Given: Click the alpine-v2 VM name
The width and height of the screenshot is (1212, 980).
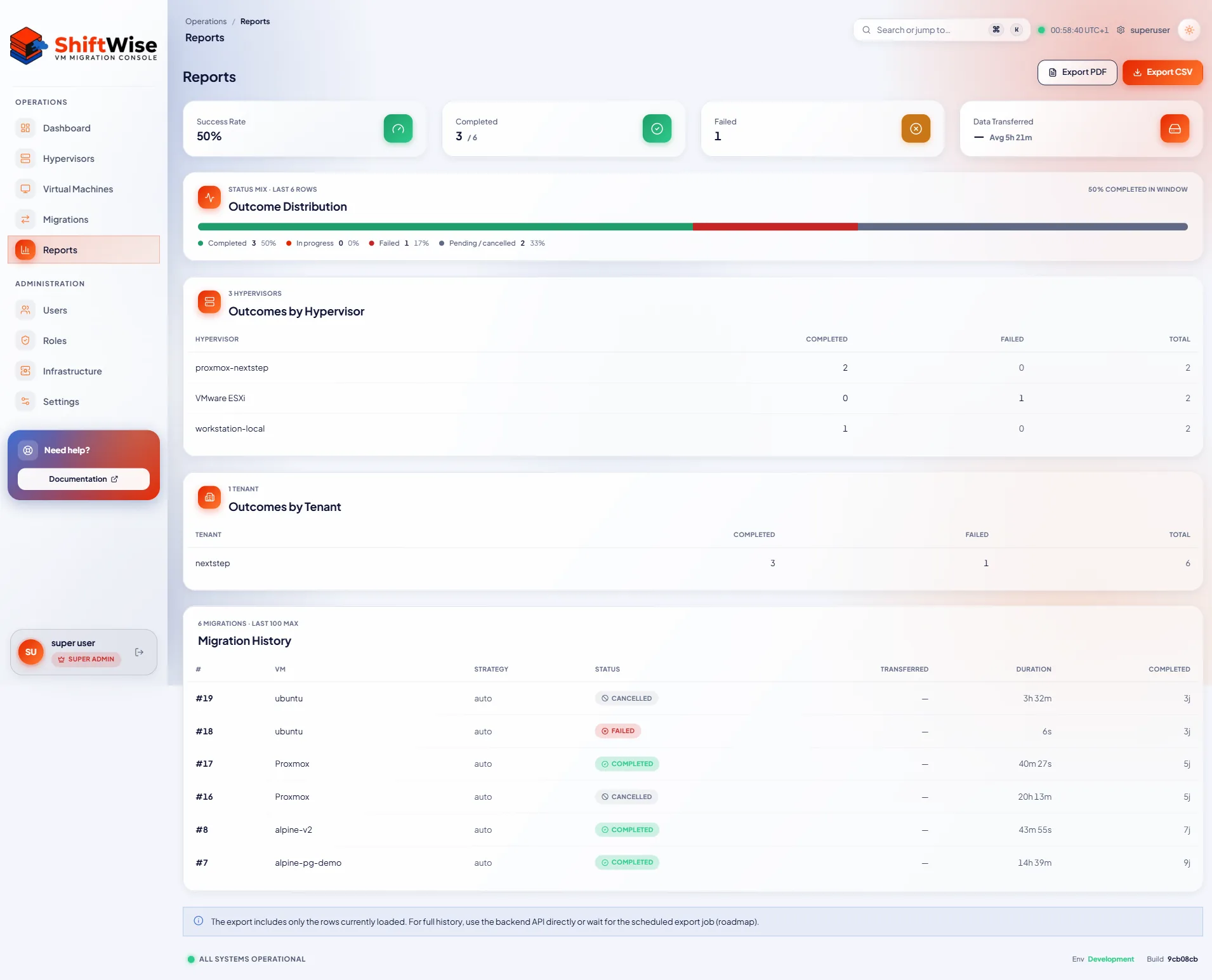Looking at the screenshot, I should tap(293, 830).
